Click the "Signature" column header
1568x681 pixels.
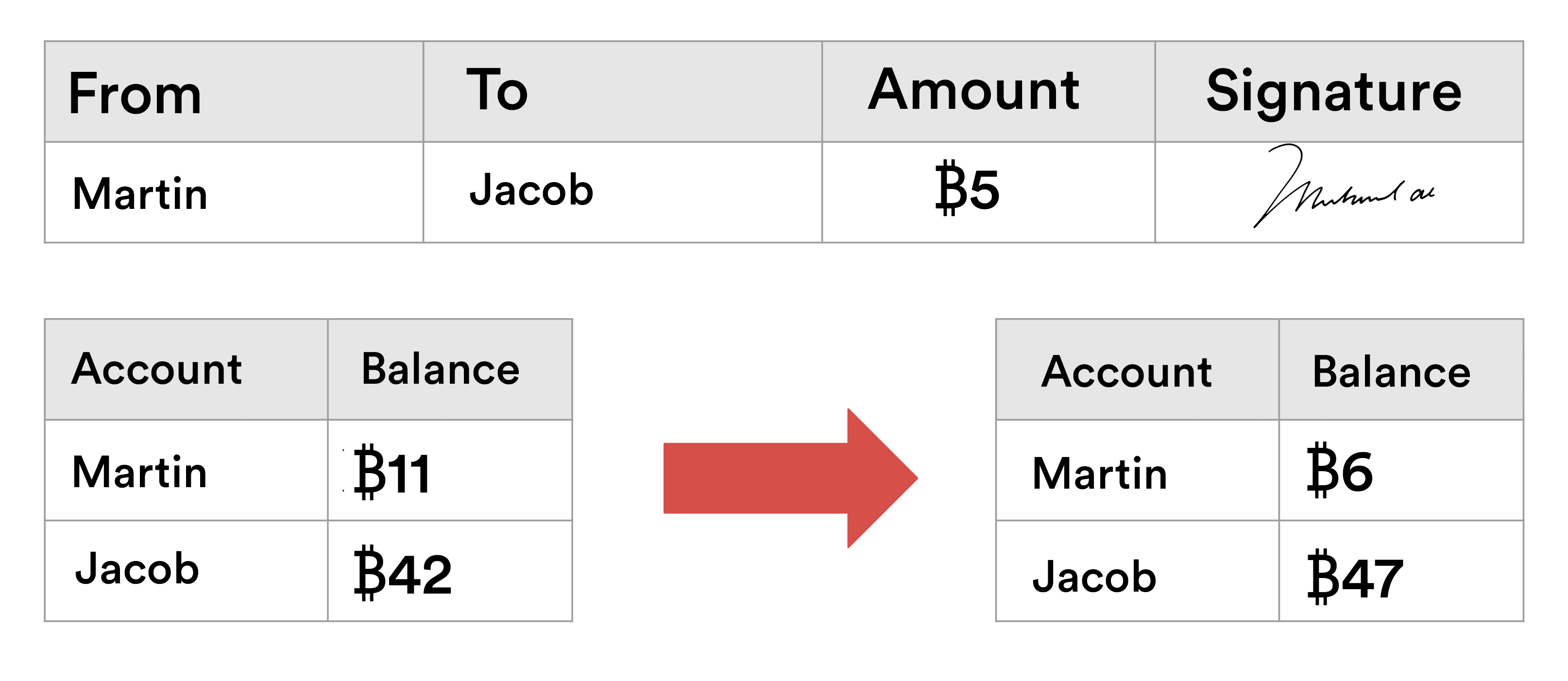(1333, 92)
